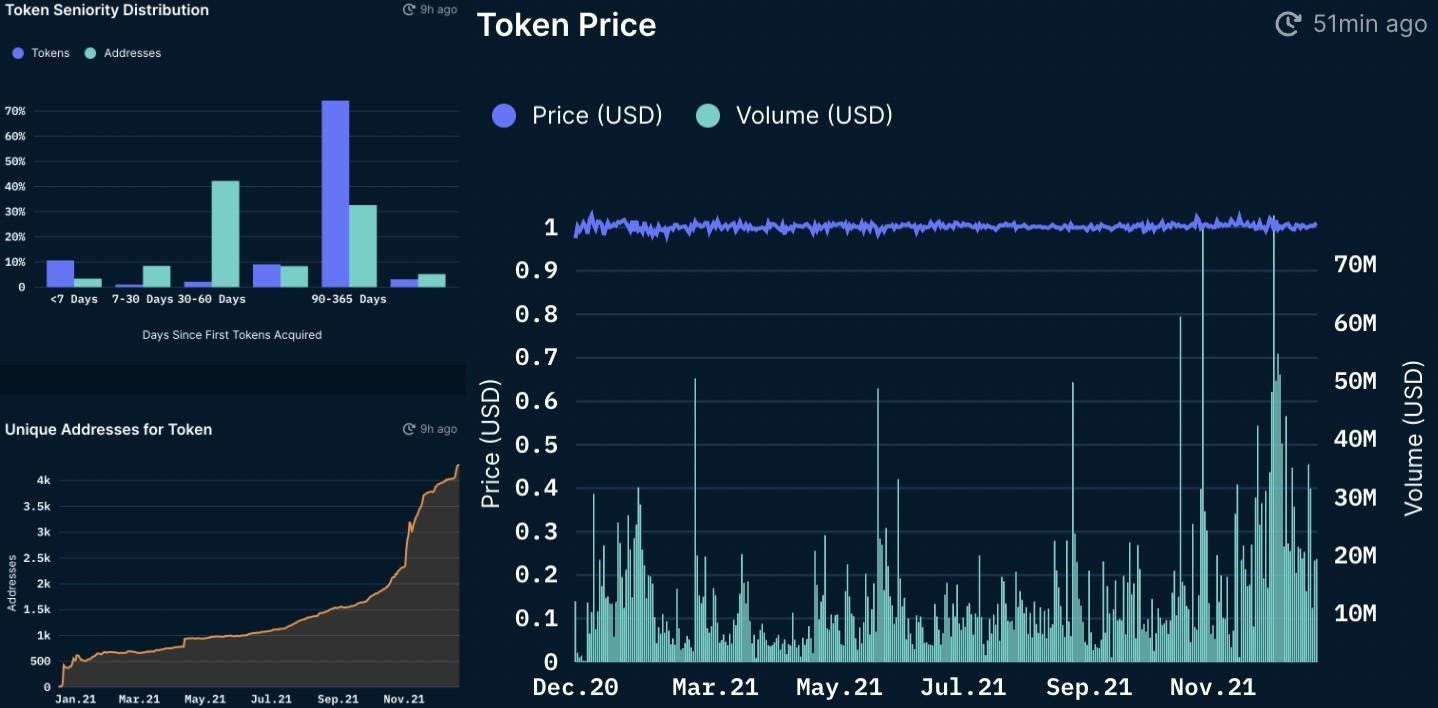
Task: Toggle the Addresses legend series
Action: click(x=122, y=53)
